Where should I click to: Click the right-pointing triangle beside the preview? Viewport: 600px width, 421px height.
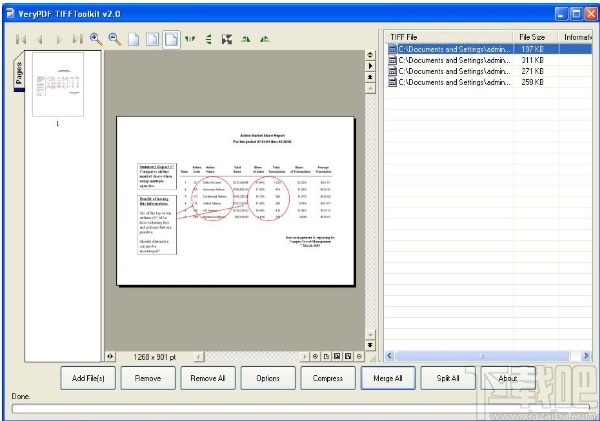click(370, 66)
